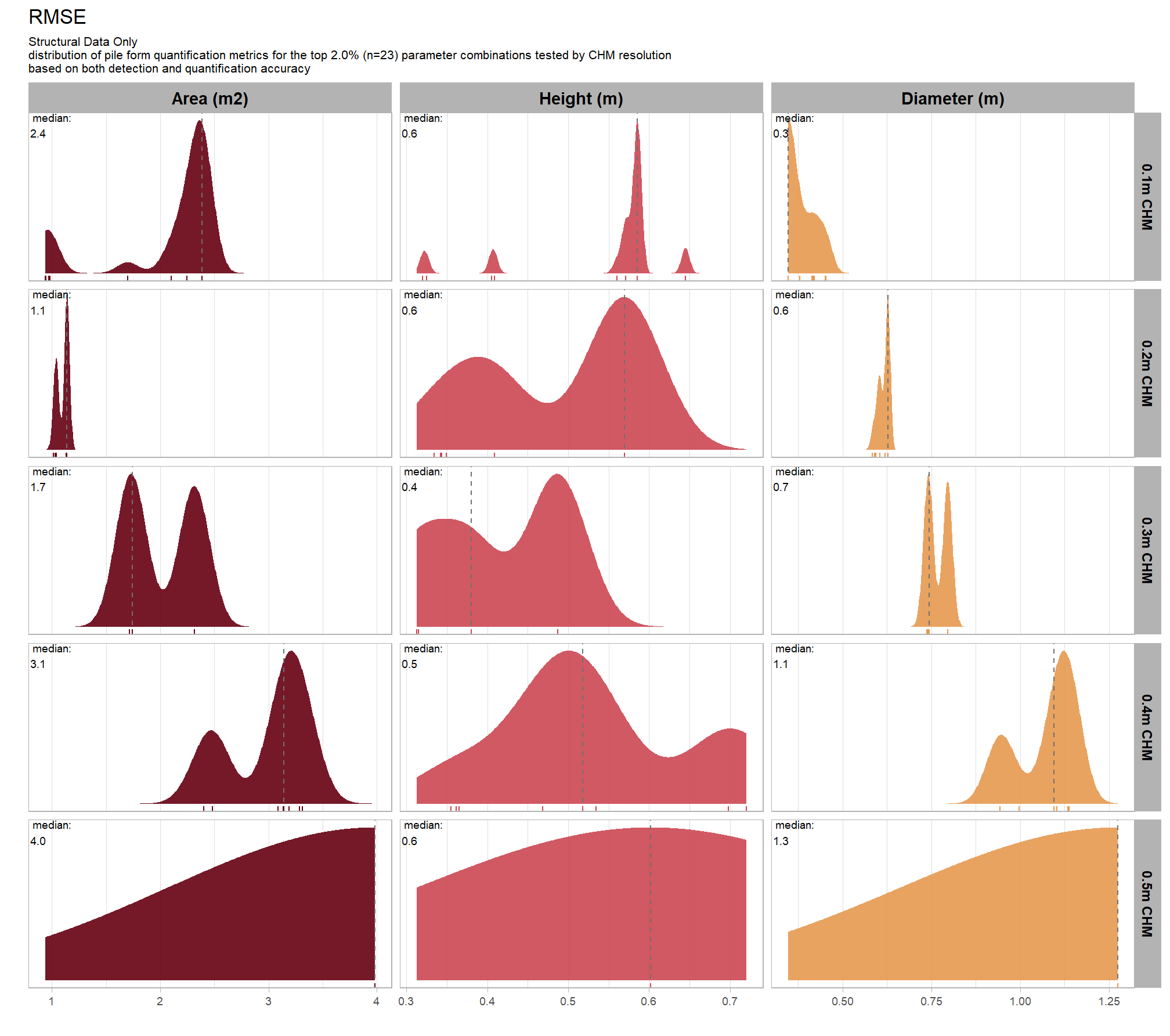Click the 4.0 median label in Area 0.5m panel

point(38,842)
